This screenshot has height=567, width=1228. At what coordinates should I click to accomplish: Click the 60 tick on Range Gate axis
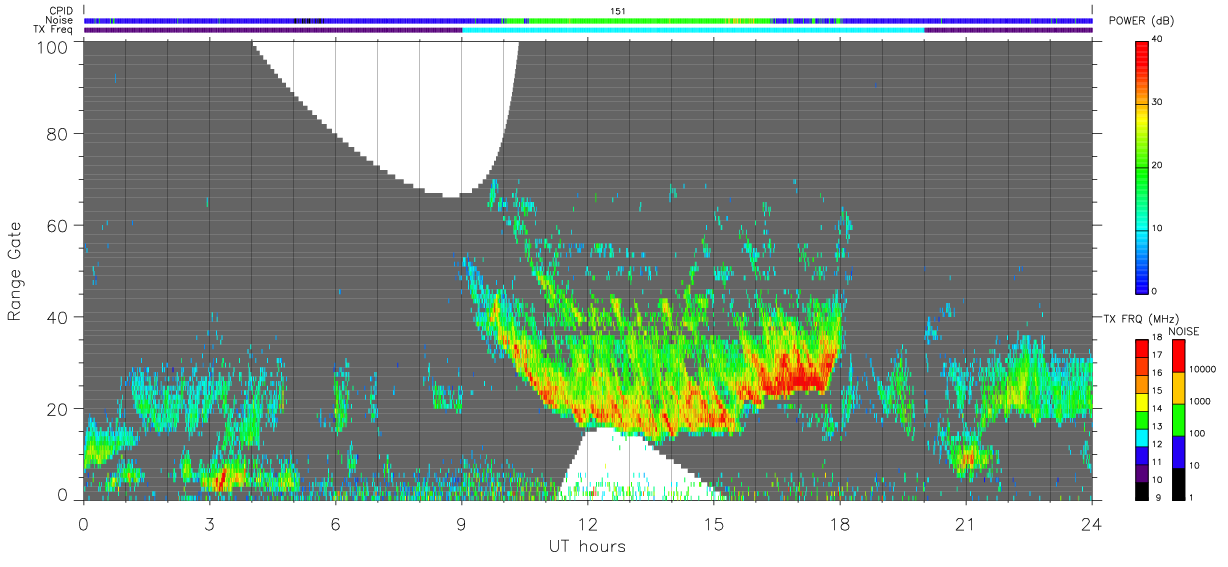point(59,225)
